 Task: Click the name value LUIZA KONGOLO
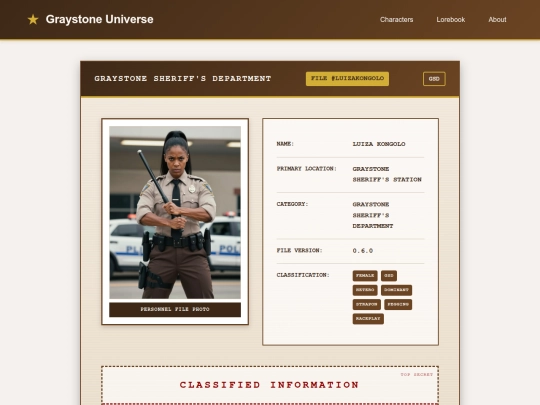click(x=379, y=144)
